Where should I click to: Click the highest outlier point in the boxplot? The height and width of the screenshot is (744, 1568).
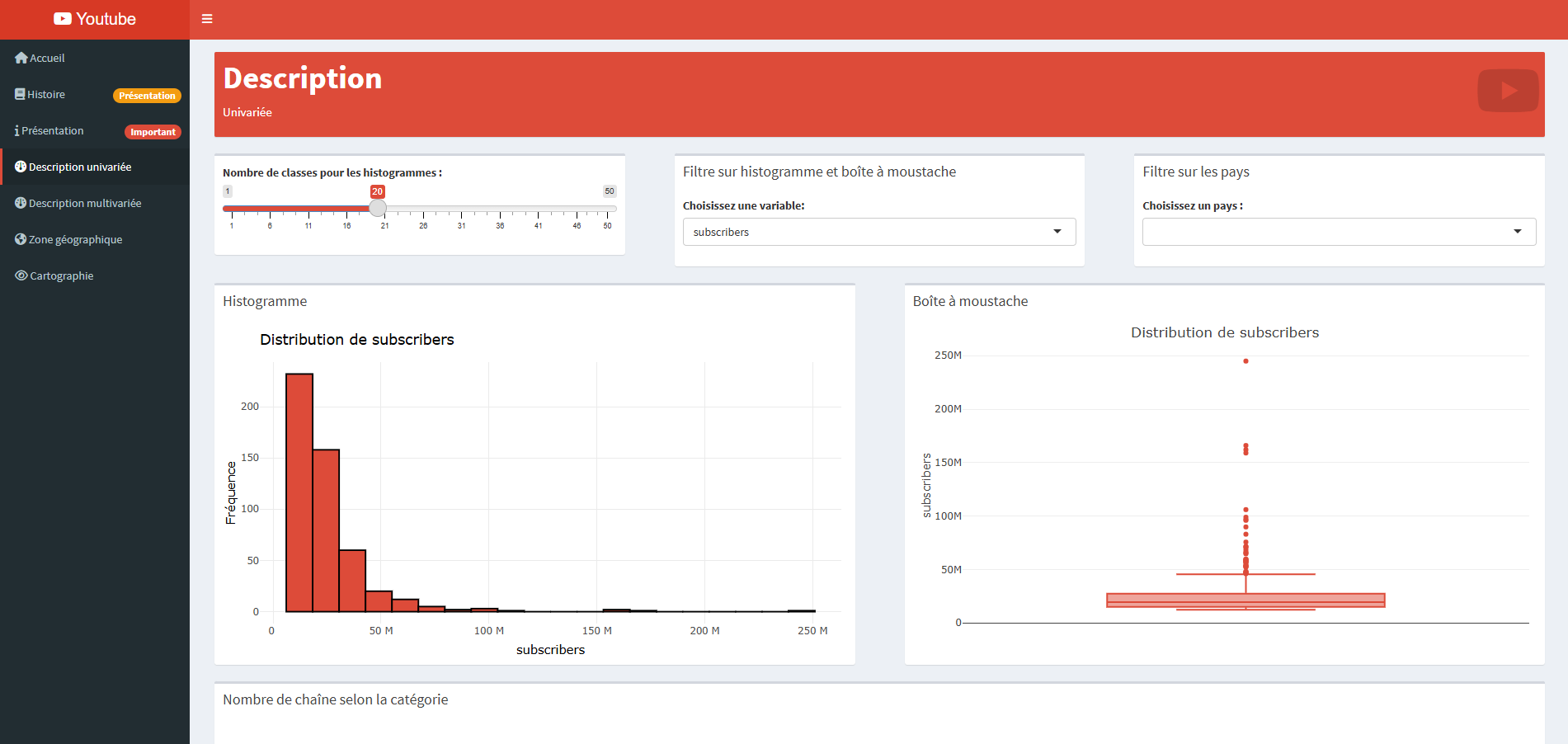pyautogui.click(x=1245, y=361)
